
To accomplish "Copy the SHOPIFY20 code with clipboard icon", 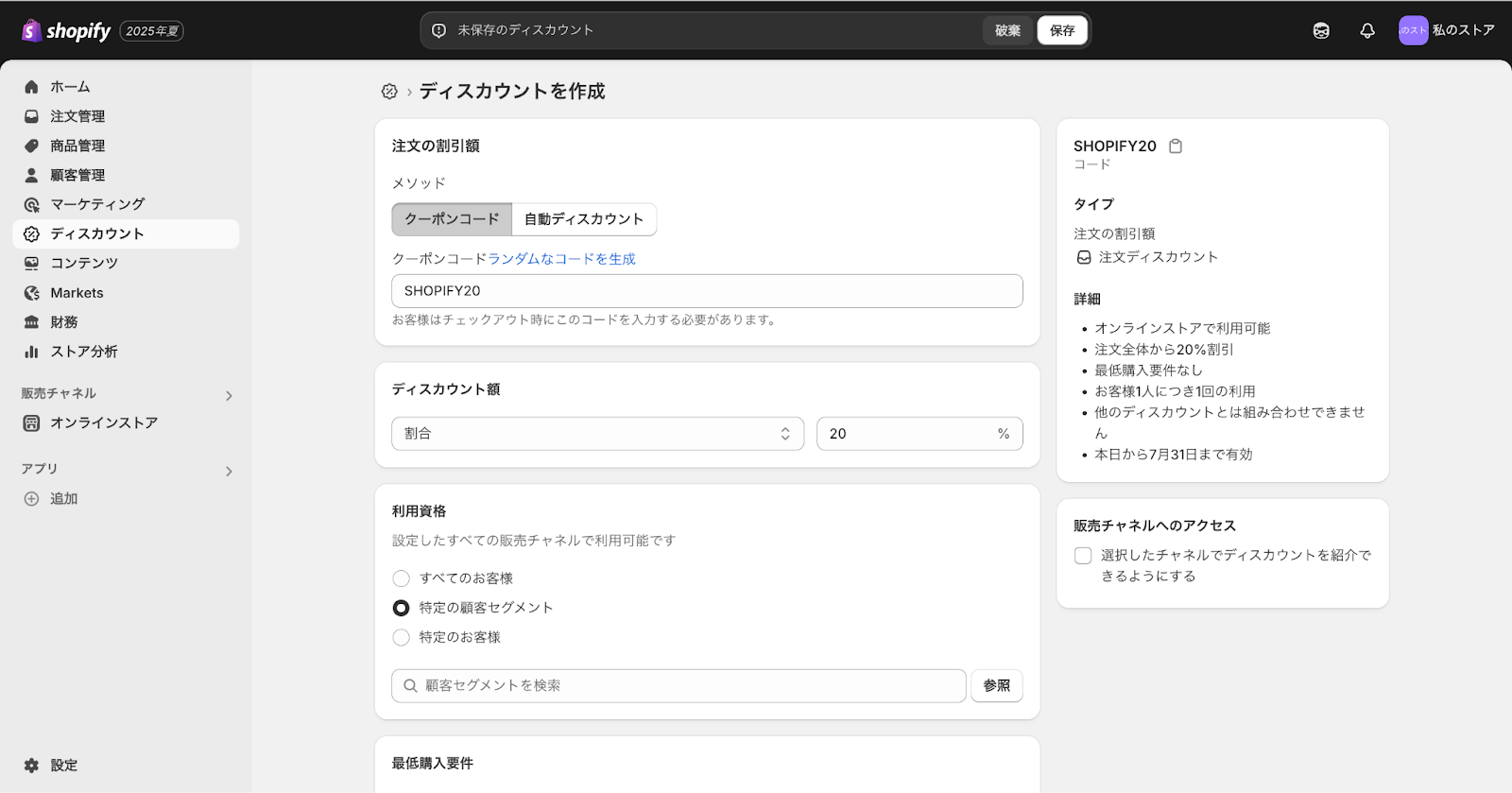I will 1176,146.
